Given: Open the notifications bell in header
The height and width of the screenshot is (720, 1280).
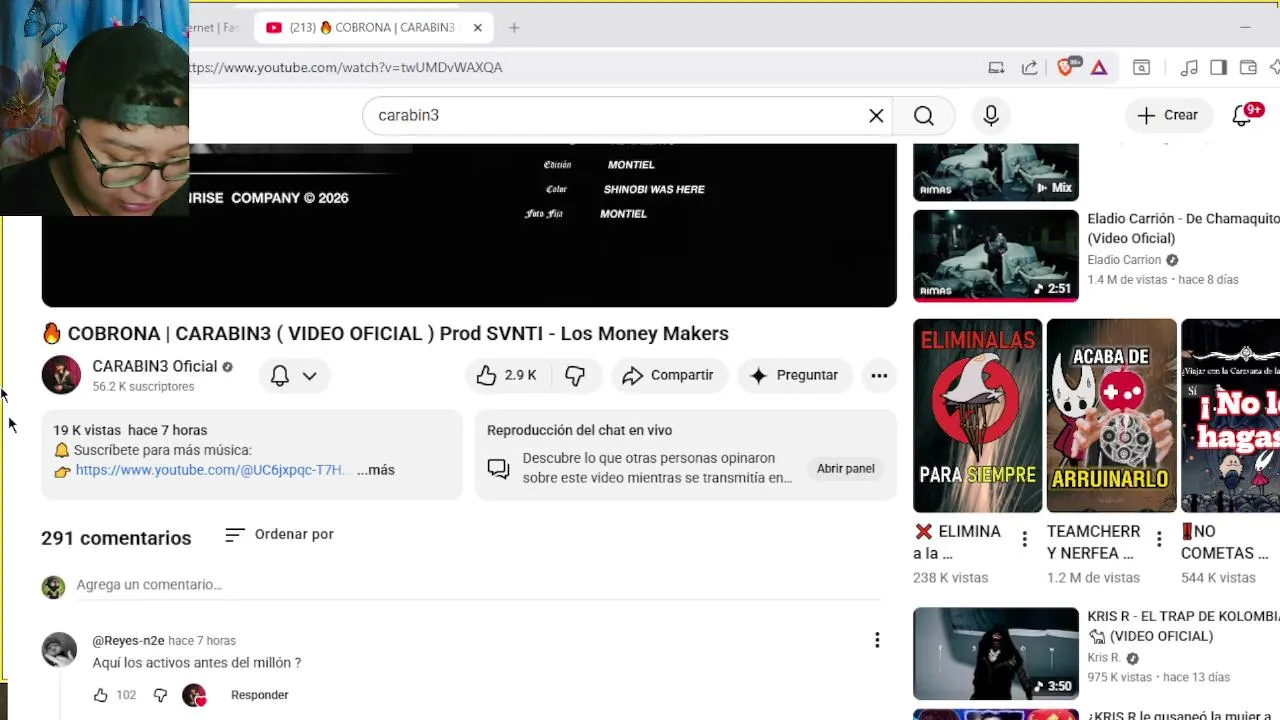Looking at the screenshot, I should point(1243,115).
